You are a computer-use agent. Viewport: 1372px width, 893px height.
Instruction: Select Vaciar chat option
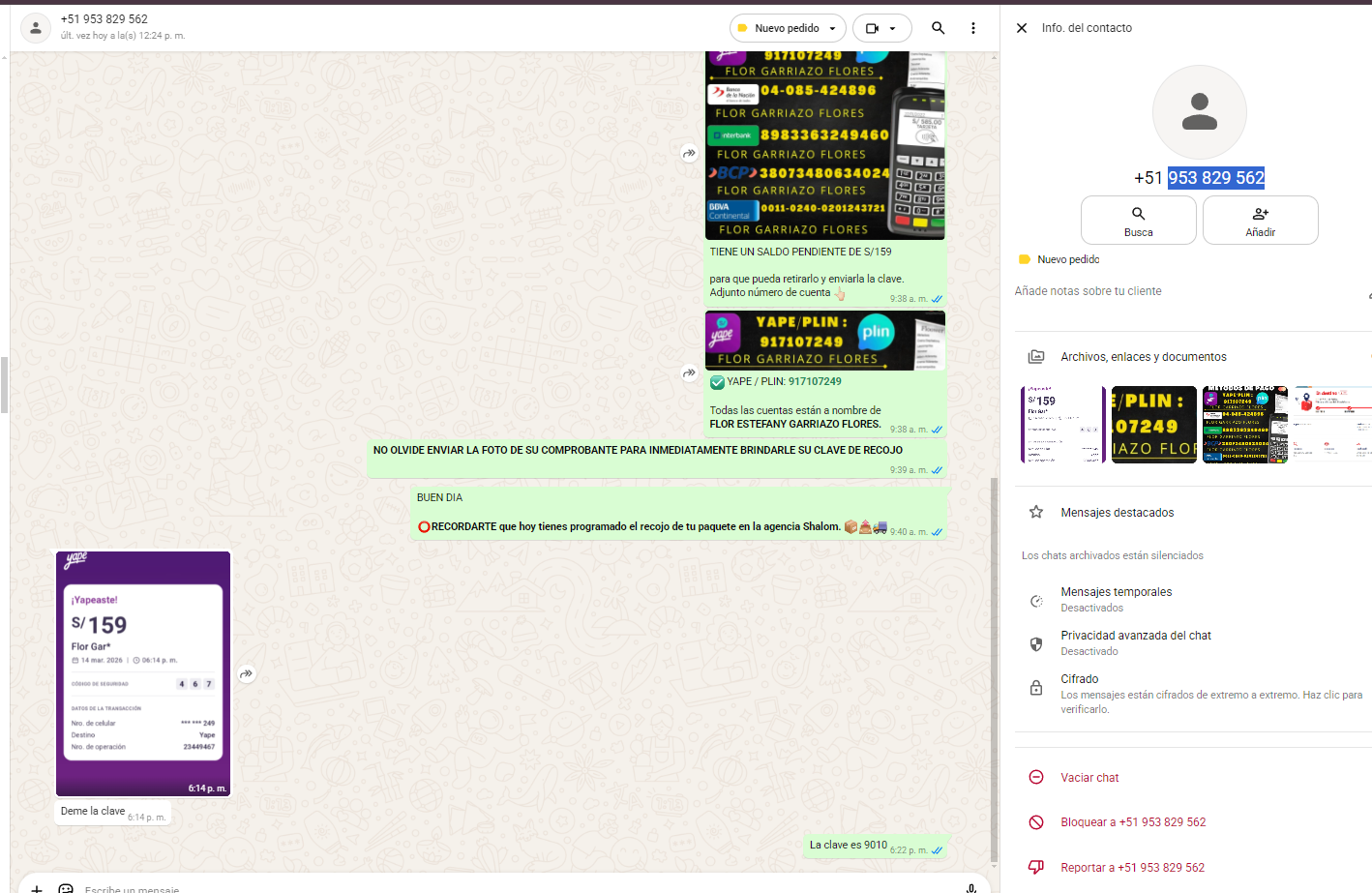tap(1089, 778)
